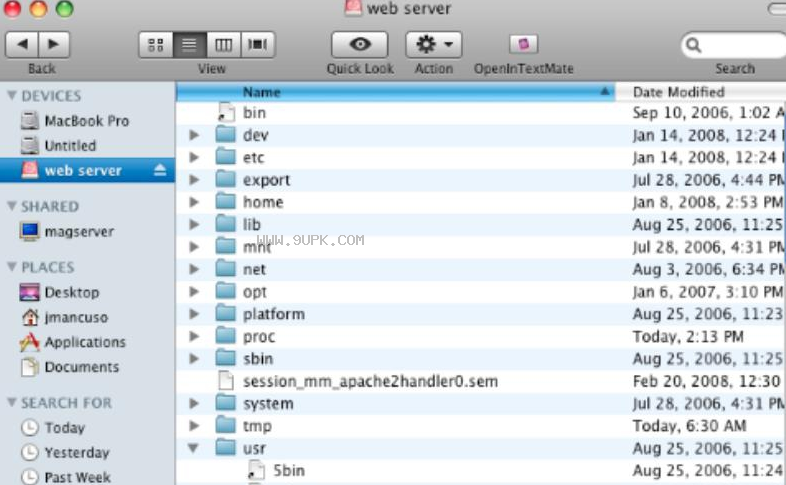Screen dimensions: 786x485
Task: Expand the export folder
Action: [194, 180]
